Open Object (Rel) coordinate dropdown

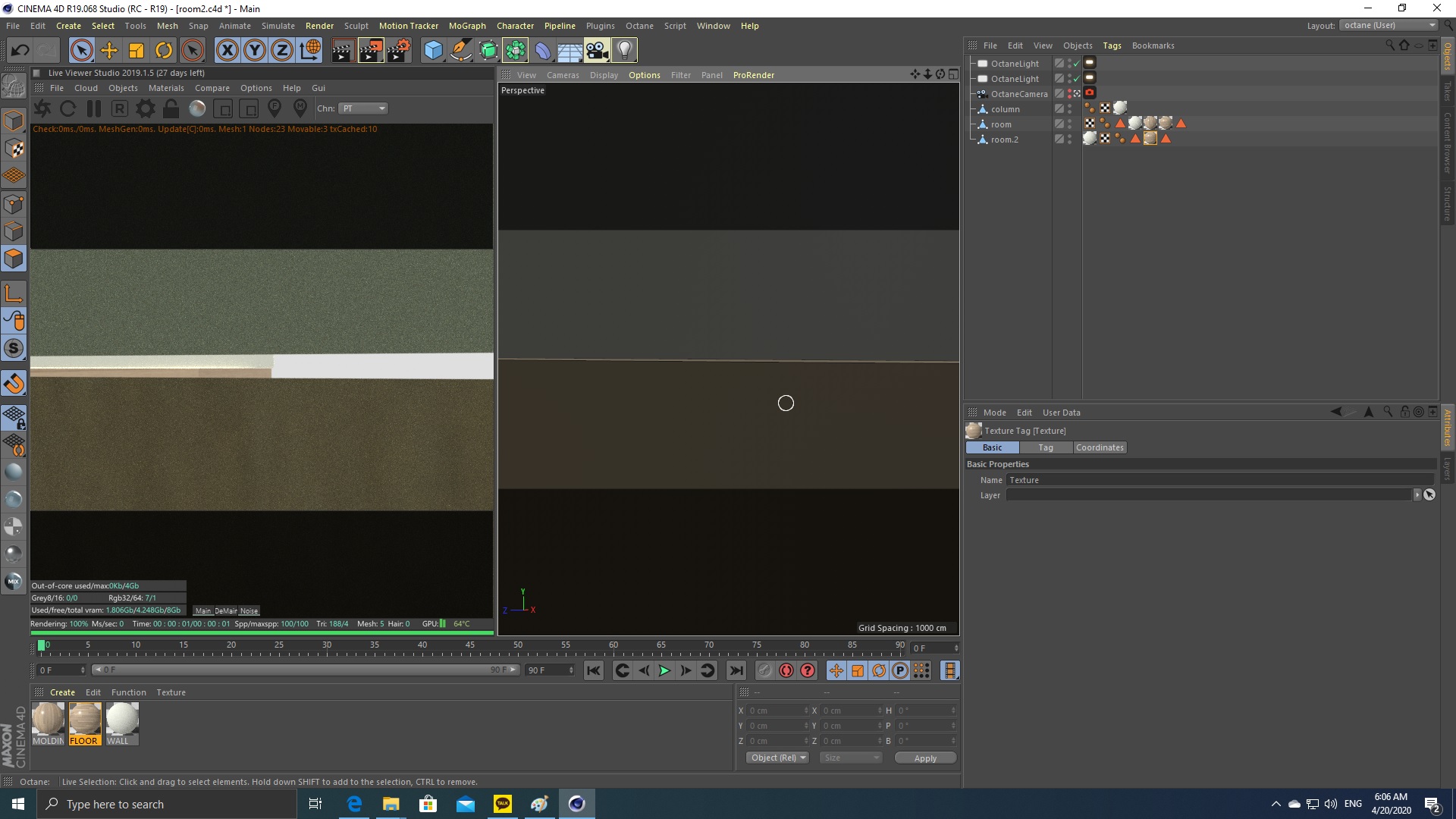[777, 758]
